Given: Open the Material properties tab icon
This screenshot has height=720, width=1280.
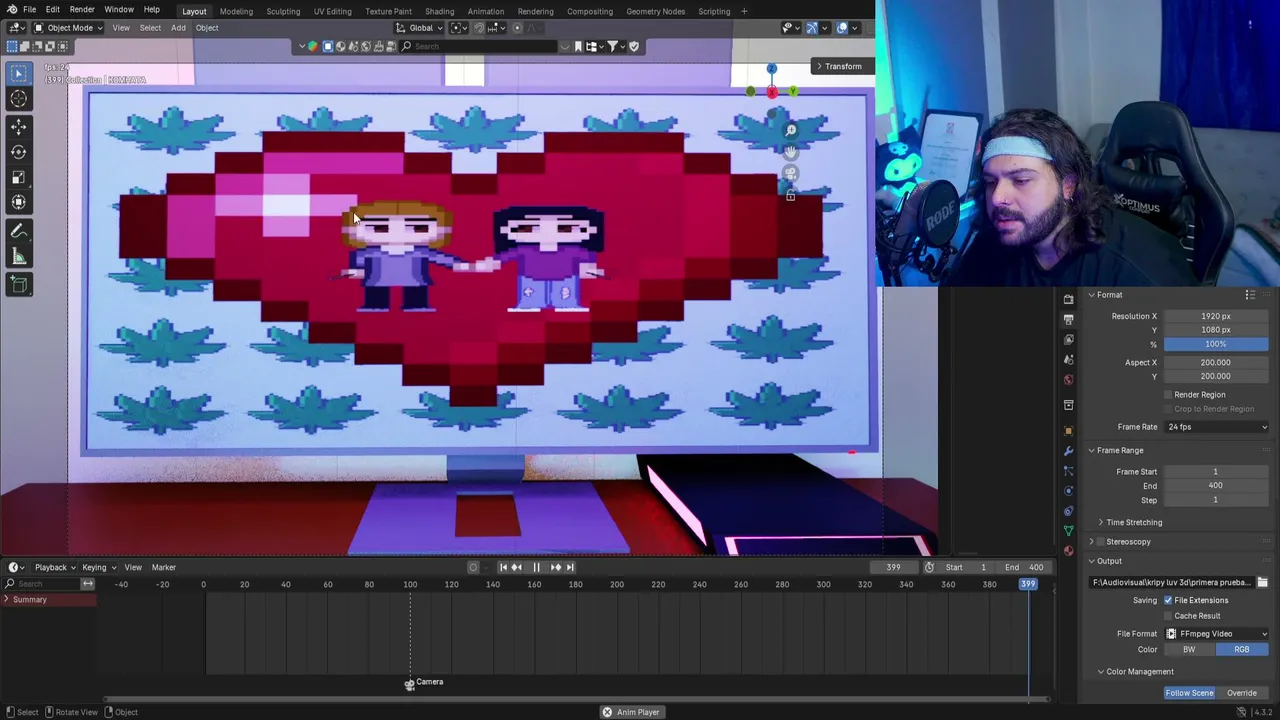Looking at the screenshot, I should click(1068, 550).
